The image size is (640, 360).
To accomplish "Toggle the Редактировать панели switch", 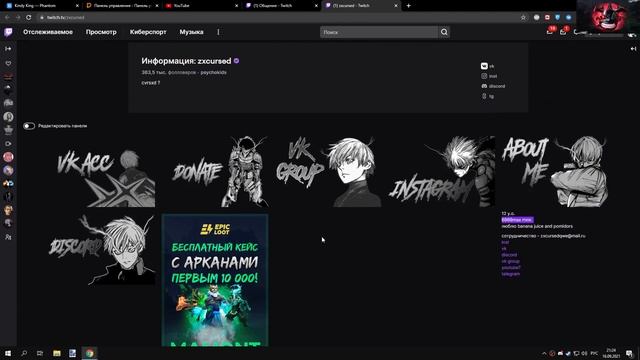I will (x=29, y=126).
